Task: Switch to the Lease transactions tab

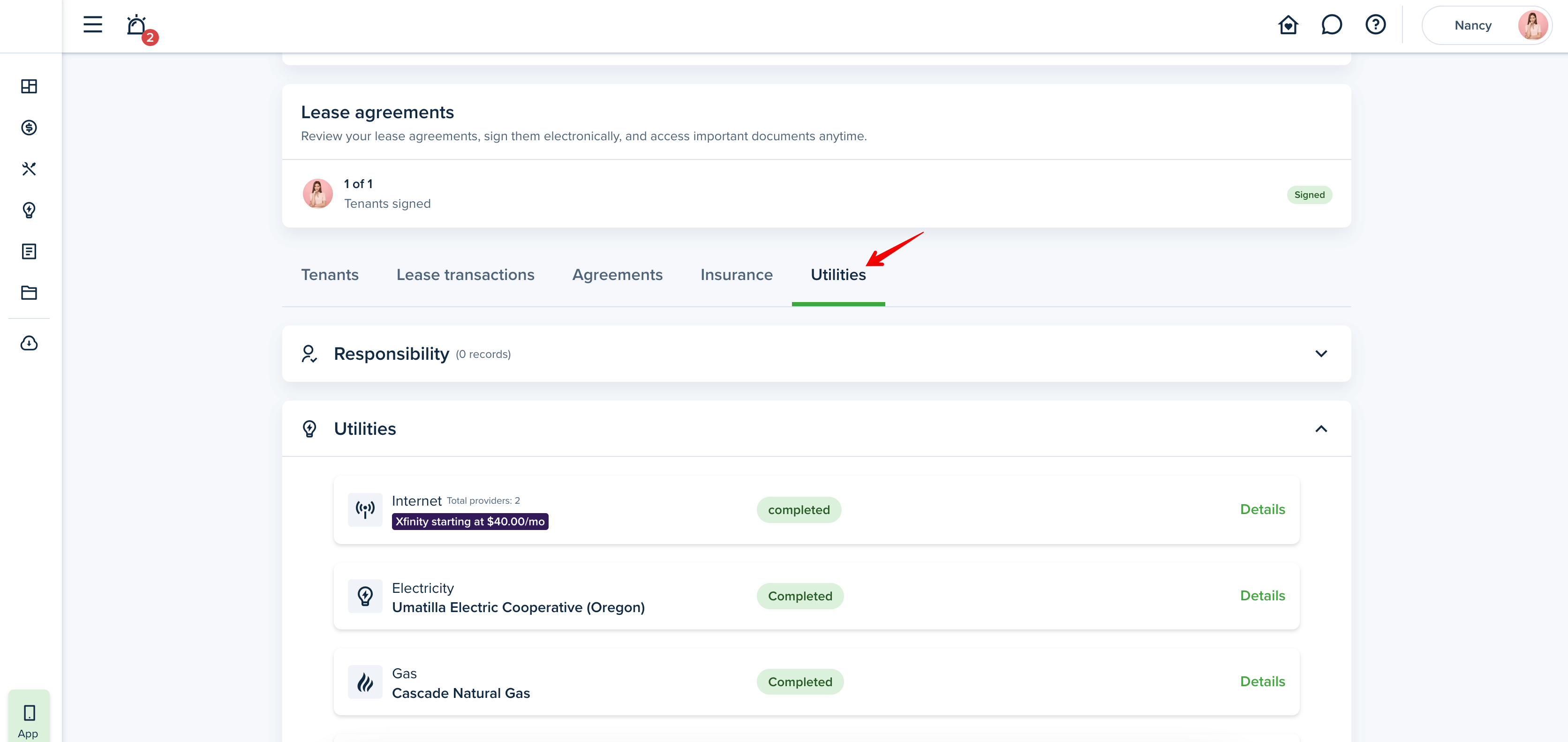Action: coord(465,275)
